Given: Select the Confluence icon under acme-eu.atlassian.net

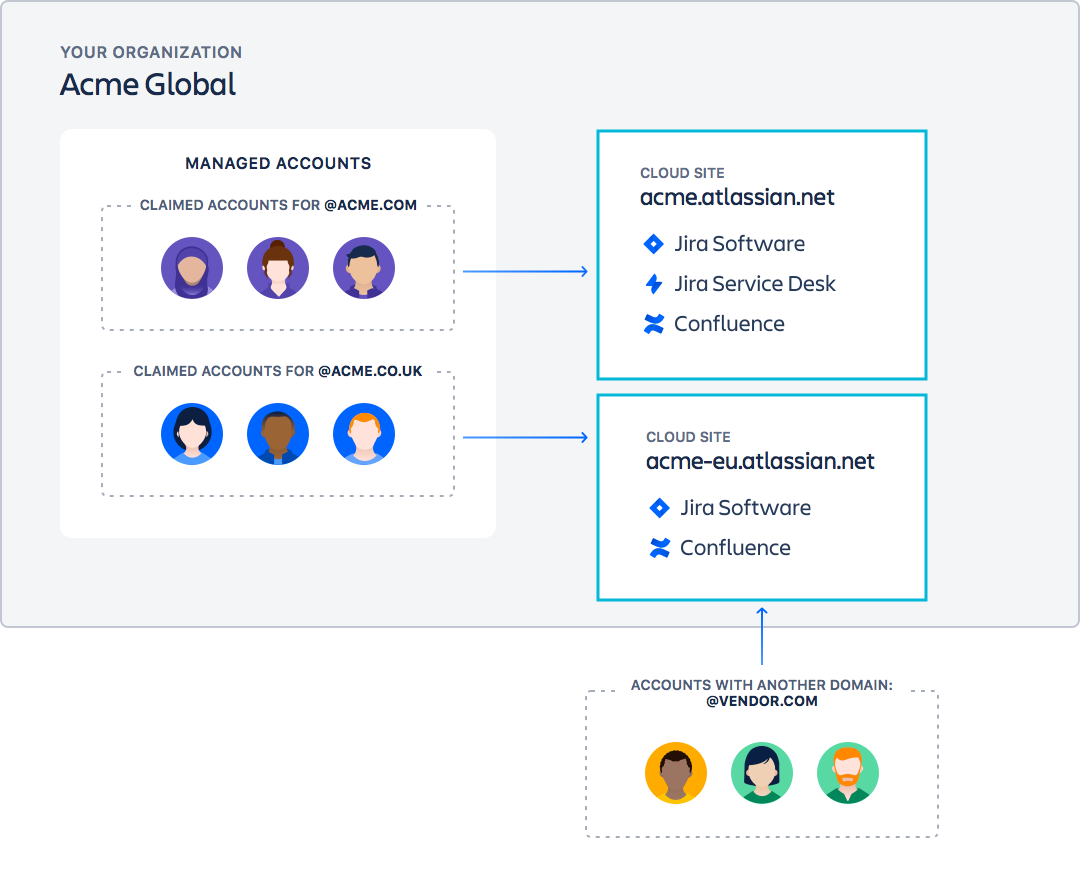Looking at the screenshot, I should pos(658,547).
